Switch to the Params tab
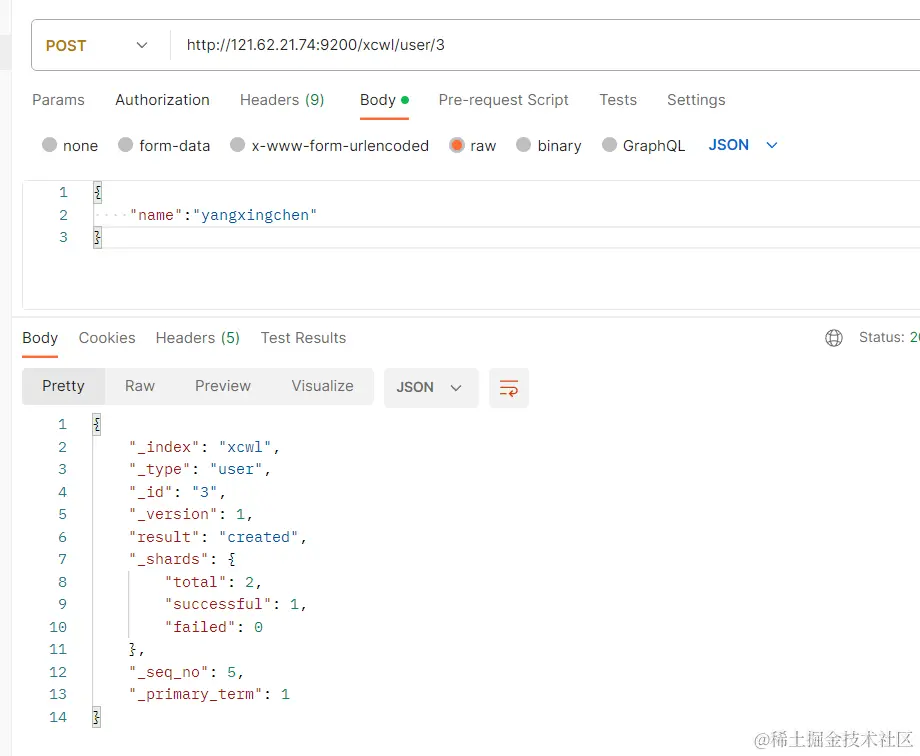Image resolution: width=920 pixels, height=756 pixels. click(x=58, y=100)
